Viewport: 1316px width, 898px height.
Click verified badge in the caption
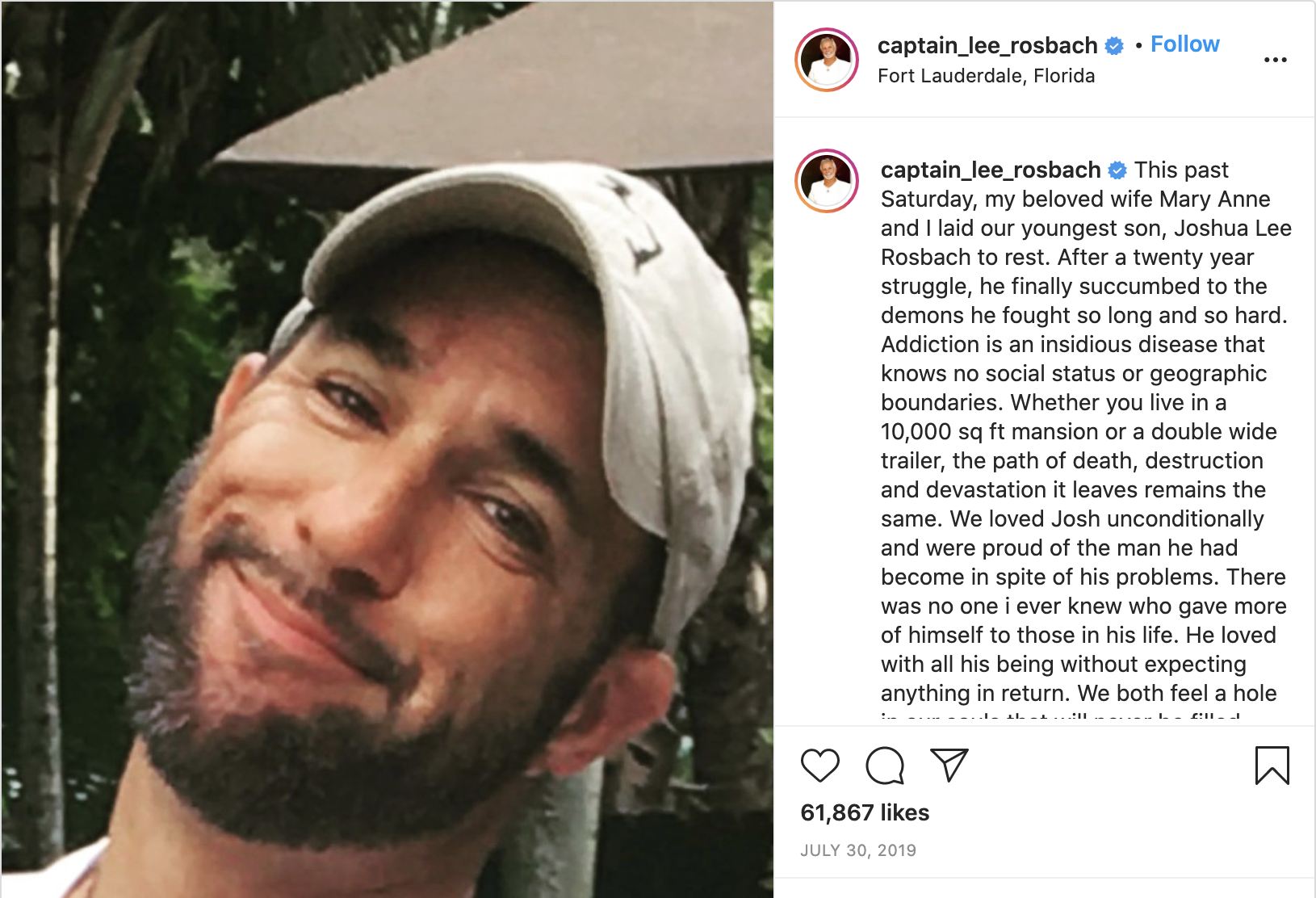(x=1117, y=170)
